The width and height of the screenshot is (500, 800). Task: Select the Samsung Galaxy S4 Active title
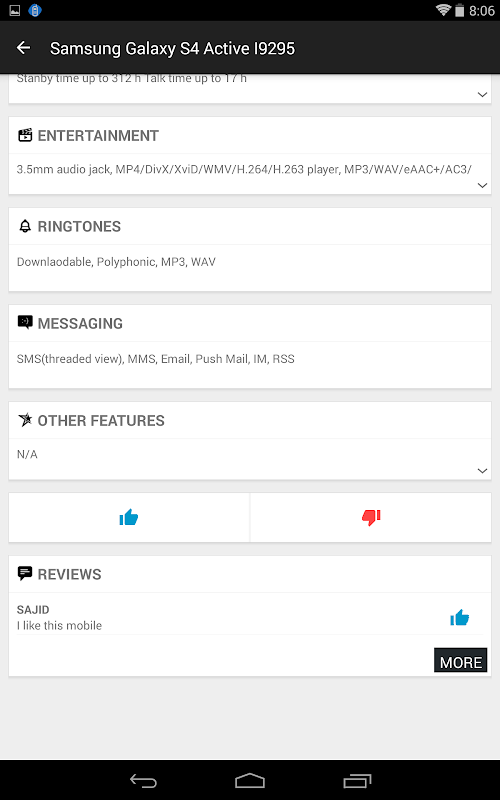(172, 48)
